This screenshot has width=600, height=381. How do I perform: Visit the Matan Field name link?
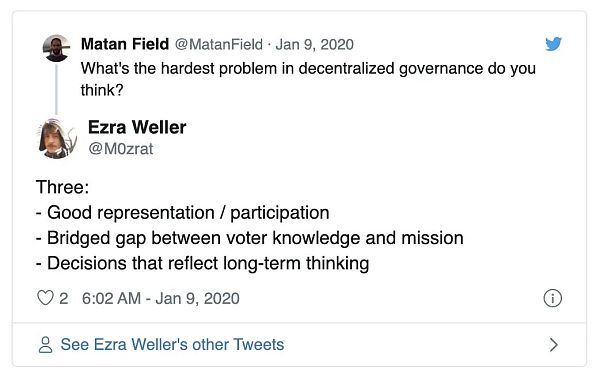(125, 44)
